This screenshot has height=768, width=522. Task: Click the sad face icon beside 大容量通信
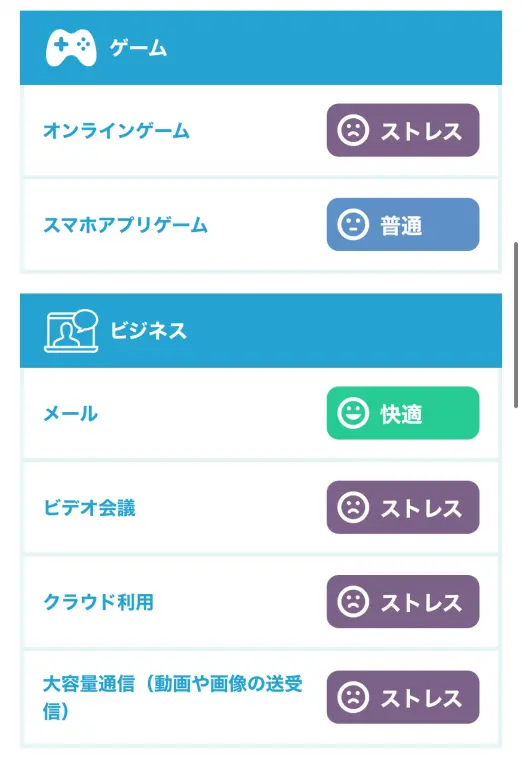[x=353, y=697]
